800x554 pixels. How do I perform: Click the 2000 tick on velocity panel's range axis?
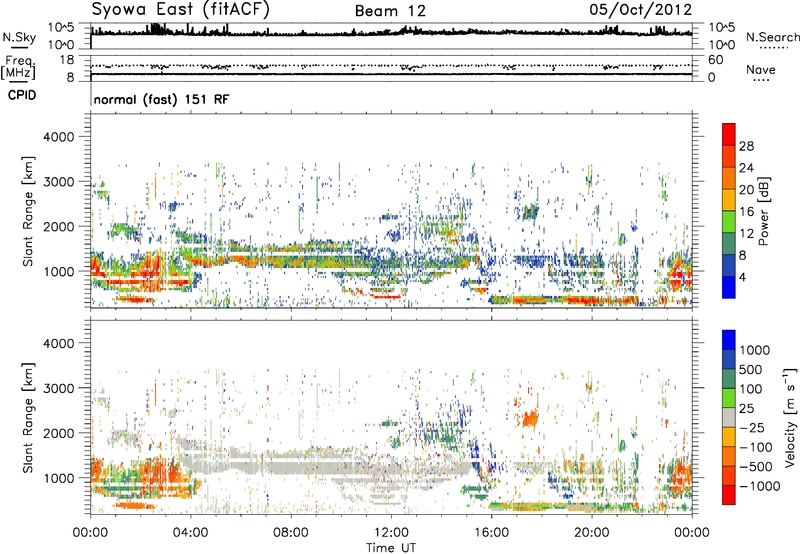[59, 433]
